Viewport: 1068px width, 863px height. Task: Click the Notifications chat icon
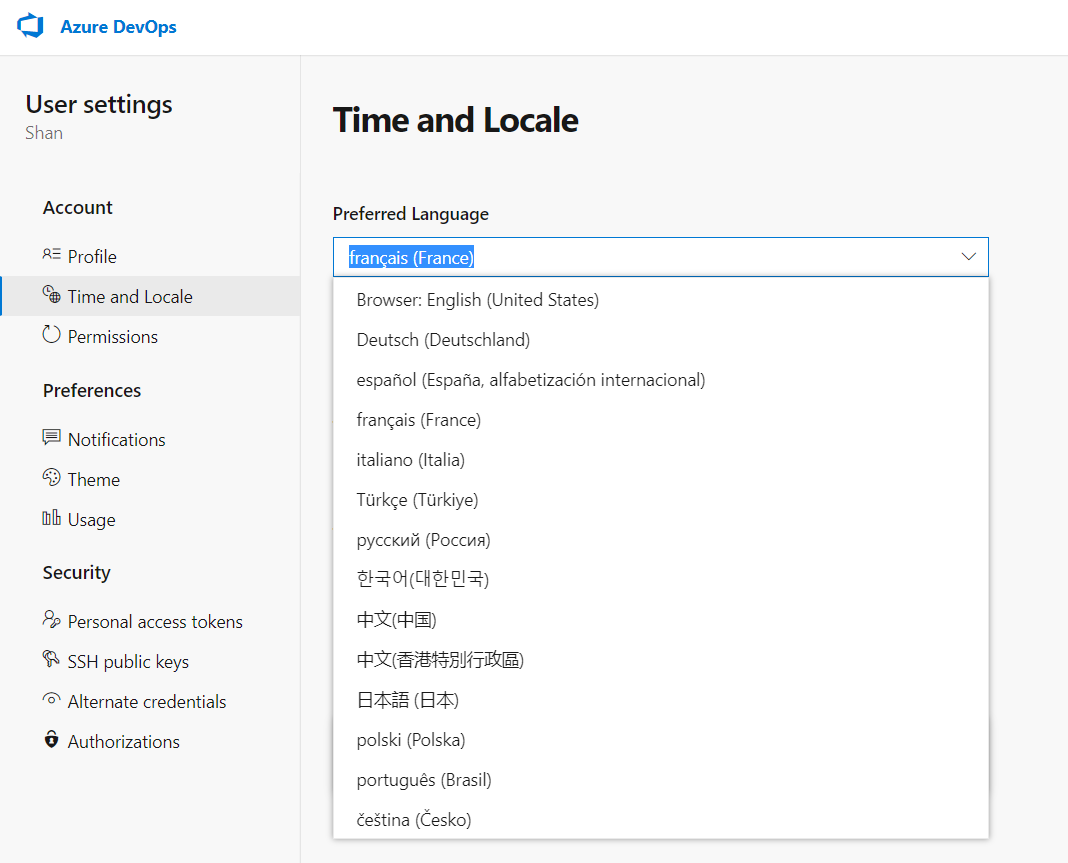pos(51,437)
